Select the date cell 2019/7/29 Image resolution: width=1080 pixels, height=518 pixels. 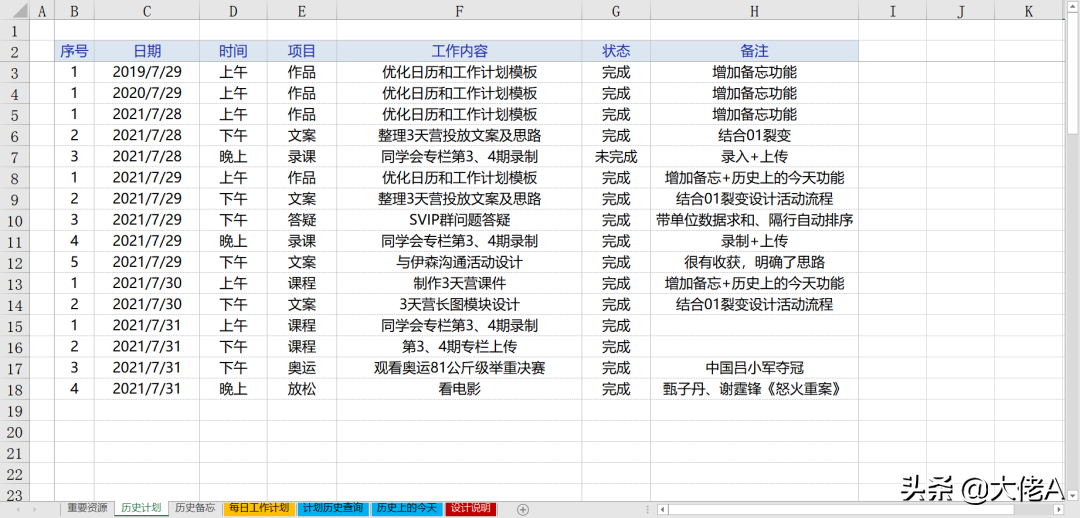pyautogui.click(x=147, y=72)
